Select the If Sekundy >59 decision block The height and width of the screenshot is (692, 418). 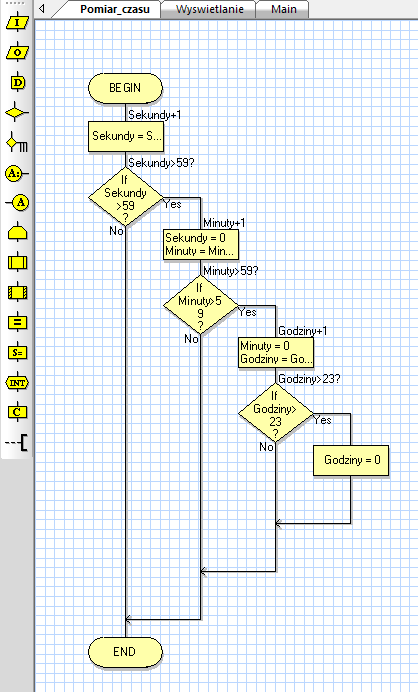(x=125, y=197)
